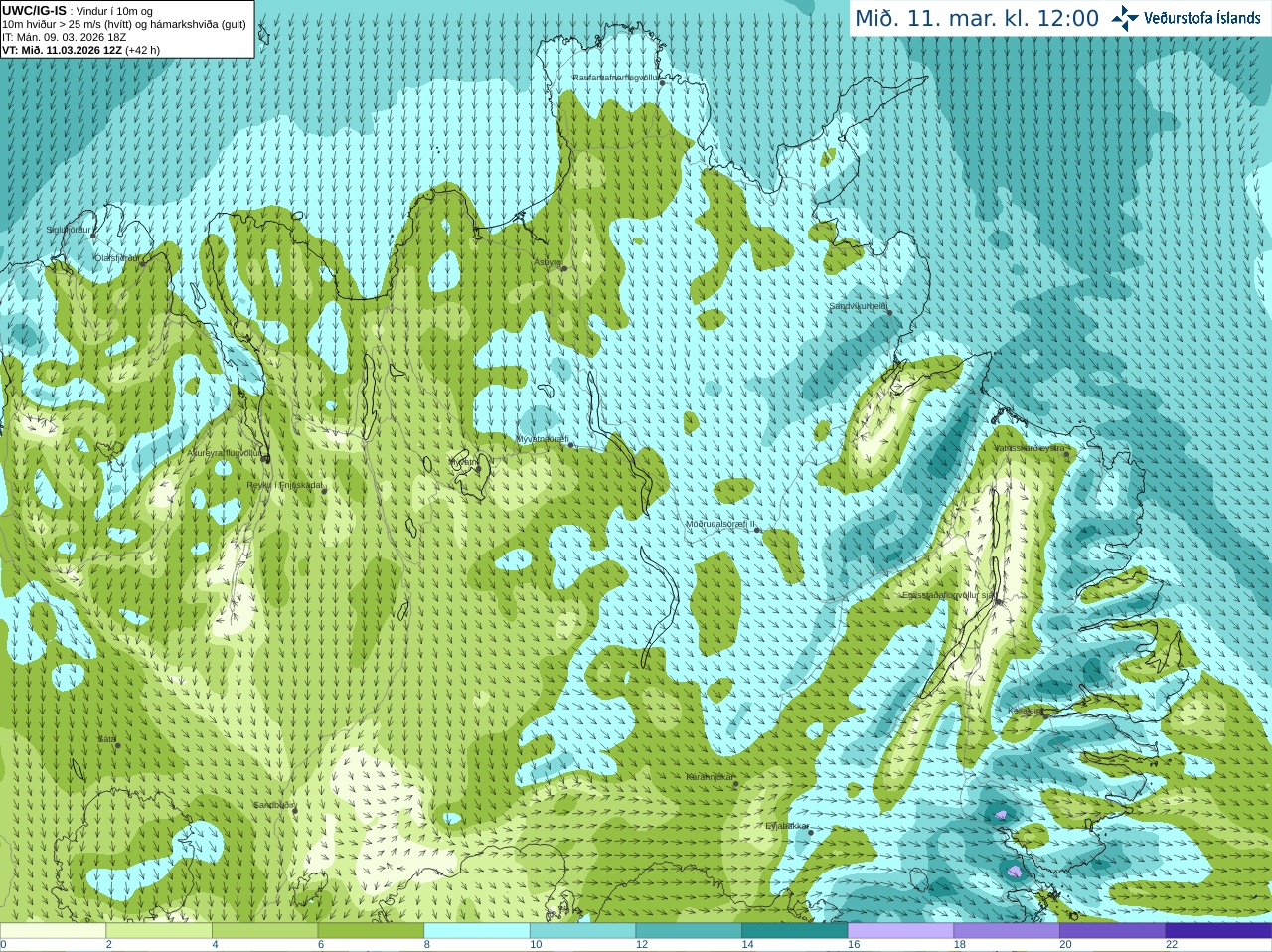Image resolution: width=1272 pixels, height=952 pixels.
Task: Click the 'UWC/IG-IS' model title
Action: coord(34,11)
